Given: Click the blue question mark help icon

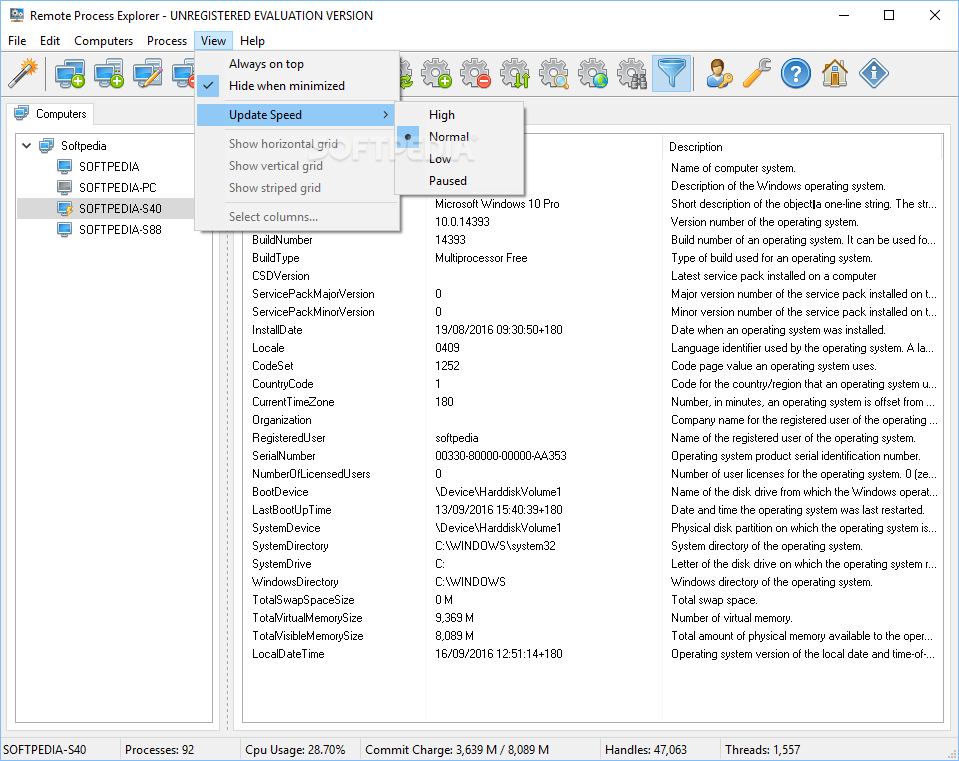Looking at the screenshot, I should click(796, 73).
